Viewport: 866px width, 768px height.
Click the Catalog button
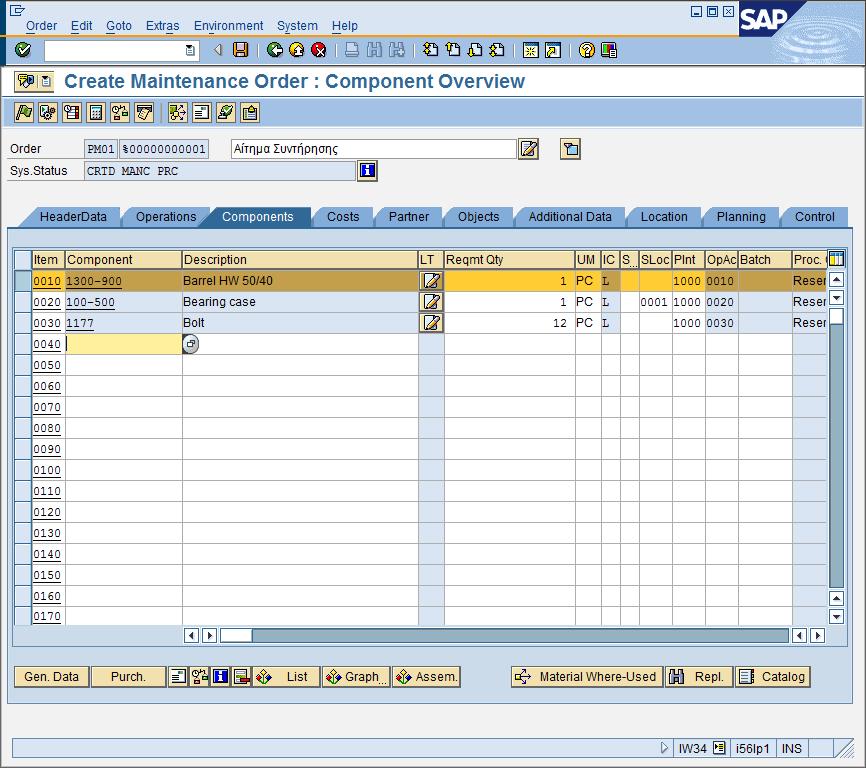point(772,676)
